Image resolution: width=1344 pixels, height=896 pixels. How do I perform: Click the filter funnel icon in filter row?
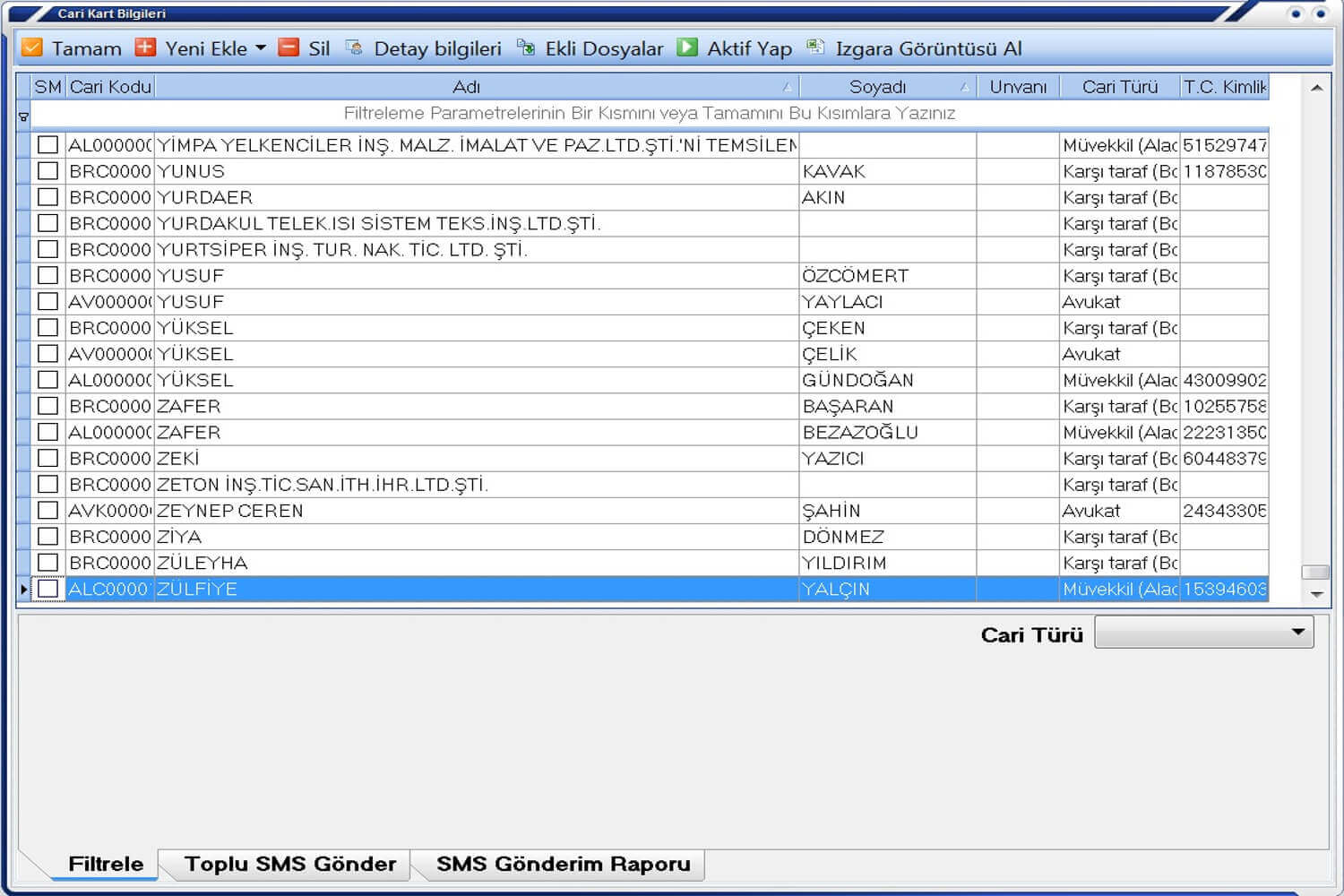[x=24, y=116]
